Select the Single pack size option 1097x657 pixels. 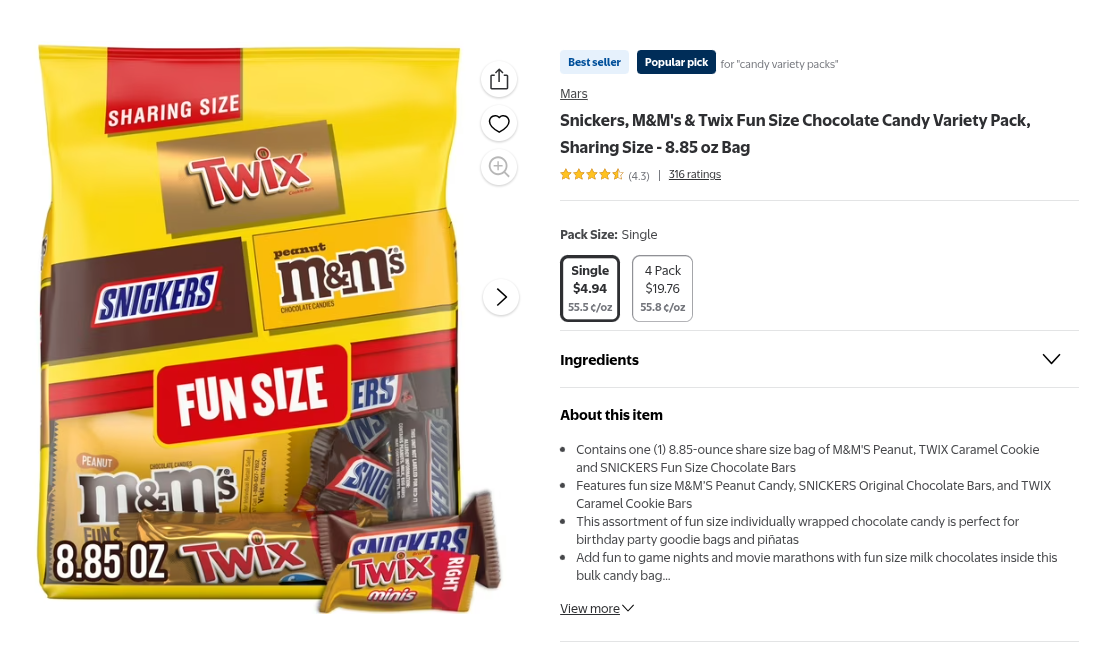590,289
